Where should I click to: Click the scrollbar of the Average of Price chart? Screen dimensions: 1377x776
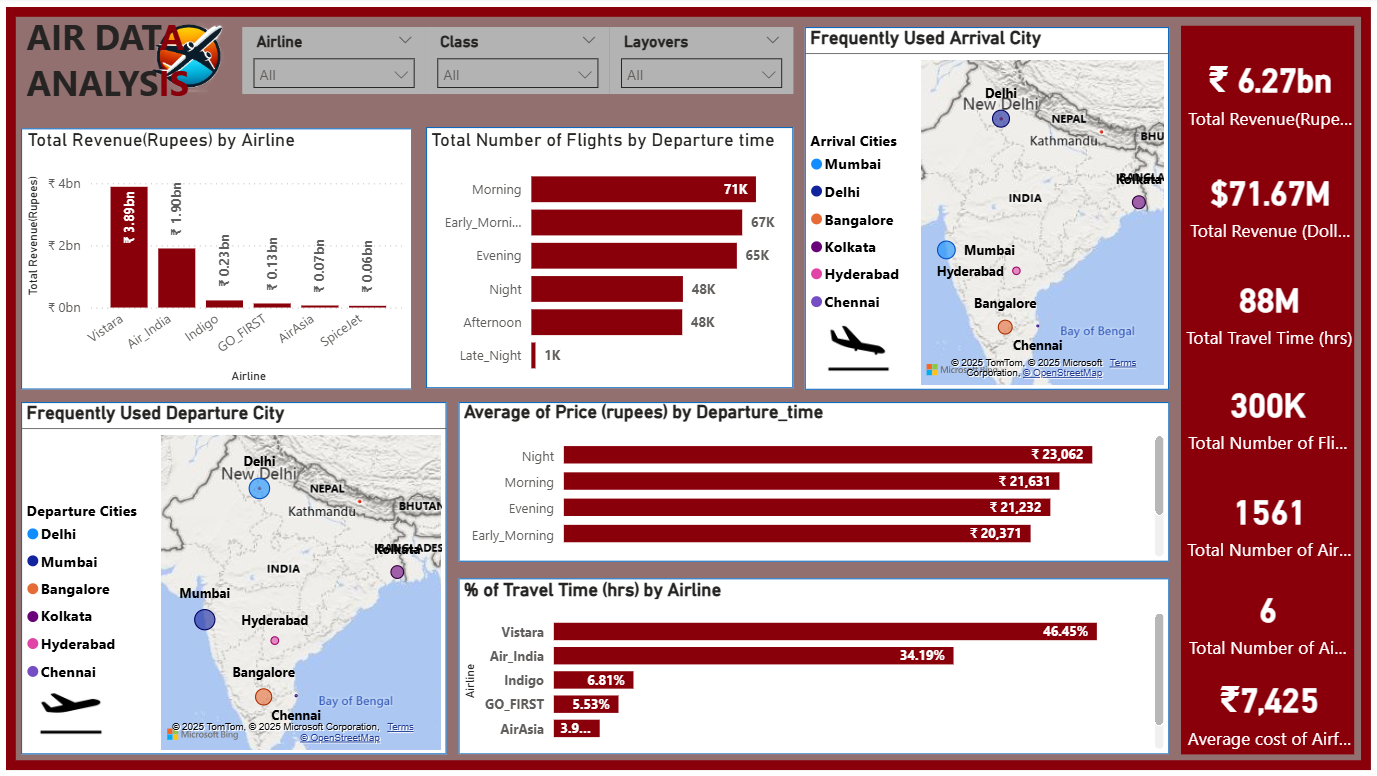(x=1159, y=475)
